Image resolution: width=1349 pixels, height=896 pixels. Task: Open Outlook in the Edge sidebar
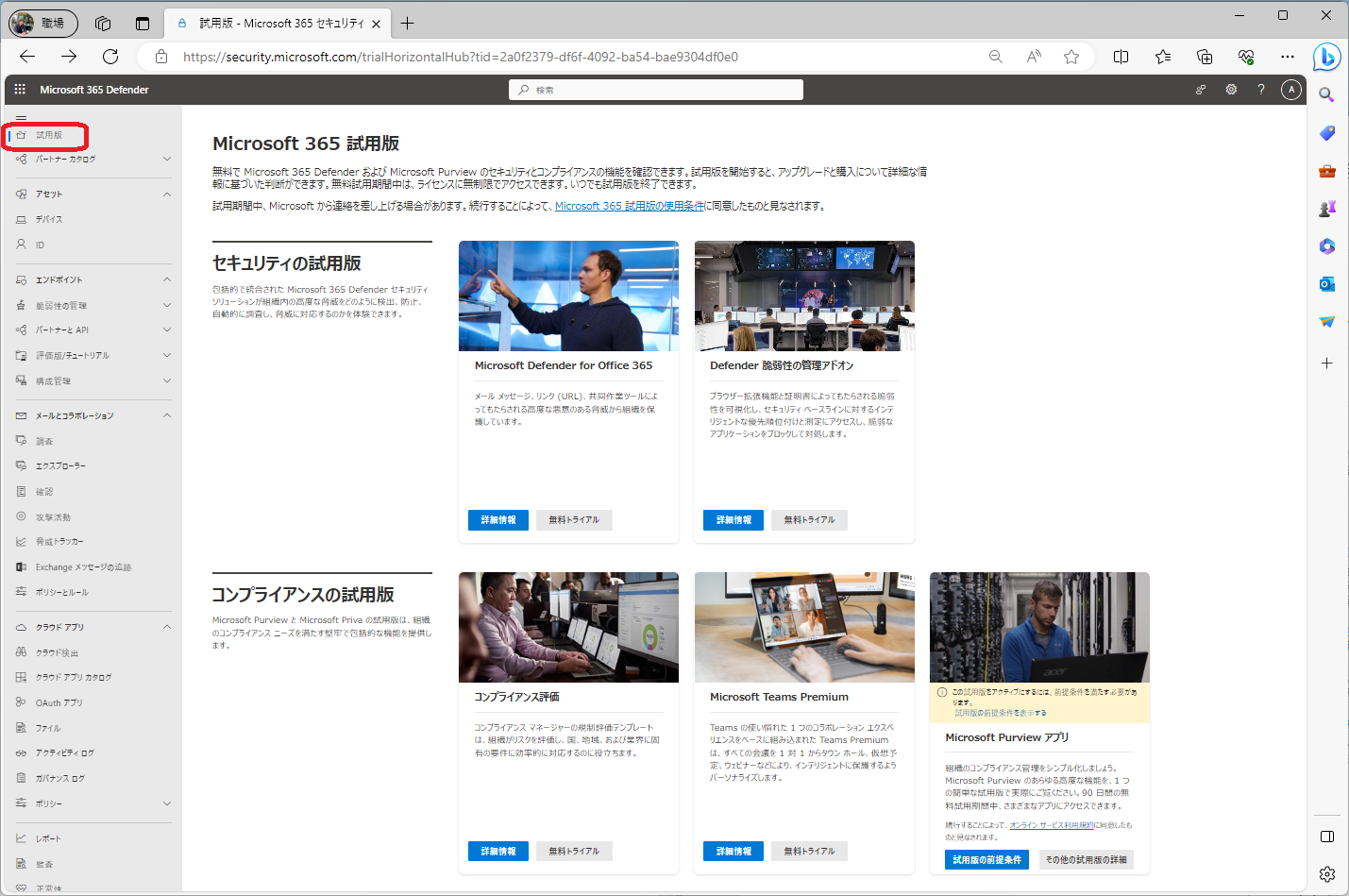pyautogui.click(x=1326, y=284)
